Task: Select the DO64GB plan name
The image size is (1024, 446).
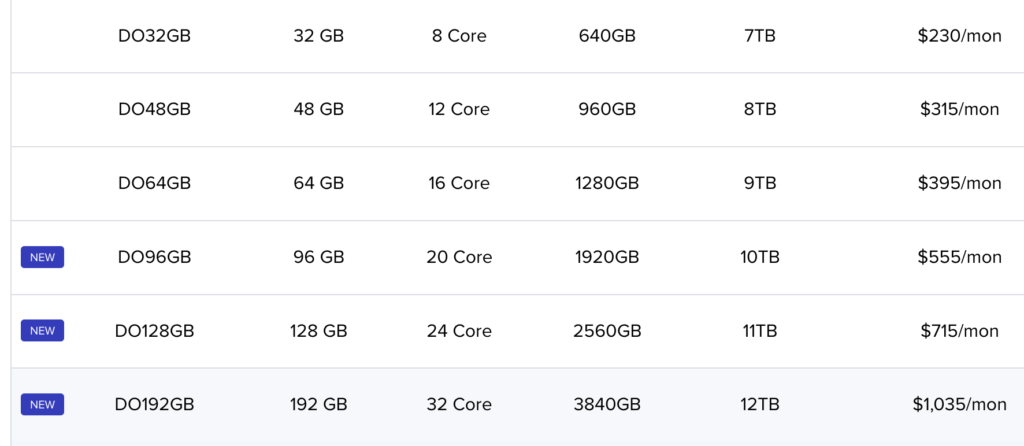Action: tap(155, 183)
